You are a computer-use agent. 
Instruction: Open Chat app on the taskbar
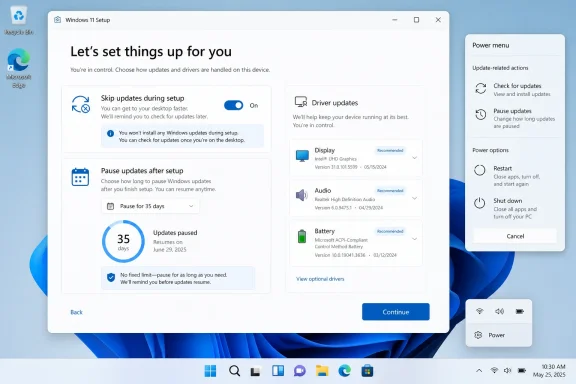click(x=300, y=371)
